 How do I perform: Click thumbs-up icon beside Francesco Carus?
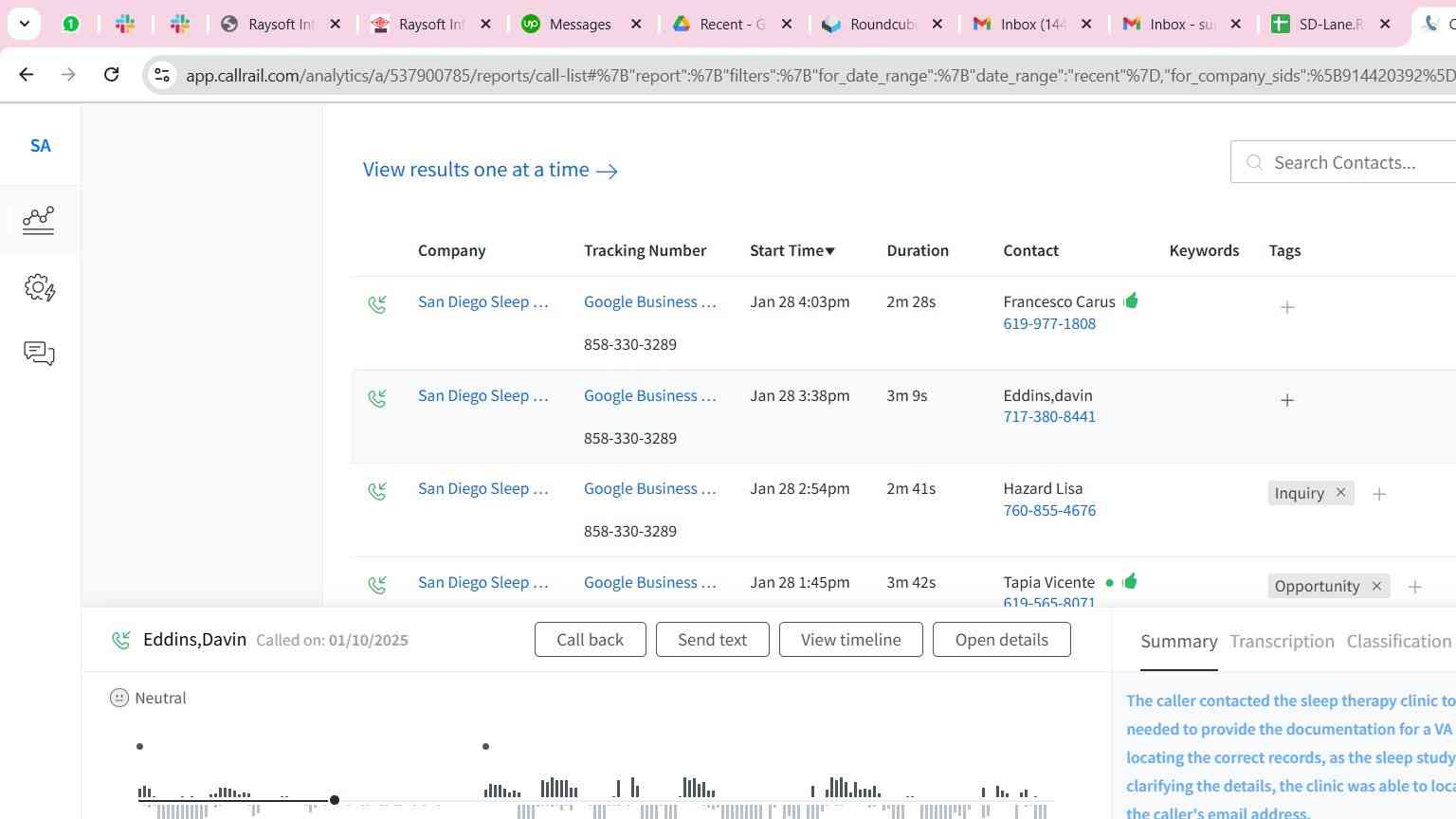(x=1131, y=300)
